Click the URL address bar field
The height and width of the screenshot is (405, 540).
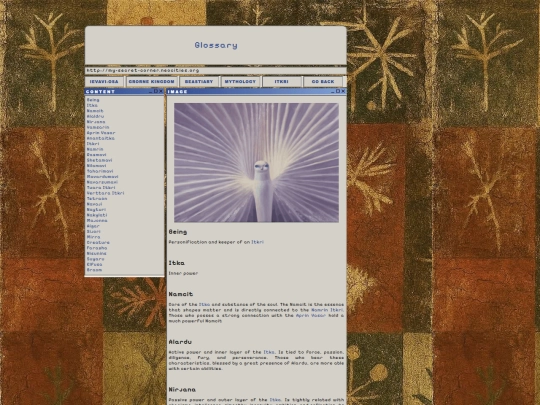216,71
